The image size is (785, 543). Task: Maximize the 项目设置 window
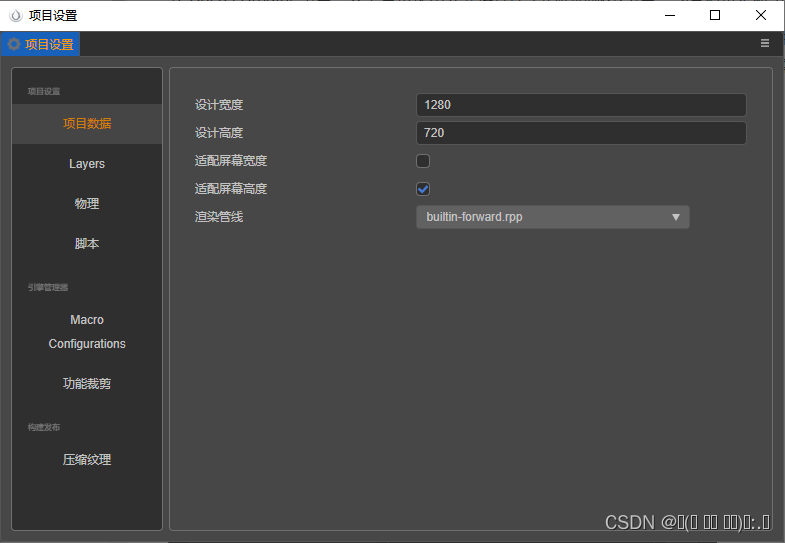[x=715, y=16]
